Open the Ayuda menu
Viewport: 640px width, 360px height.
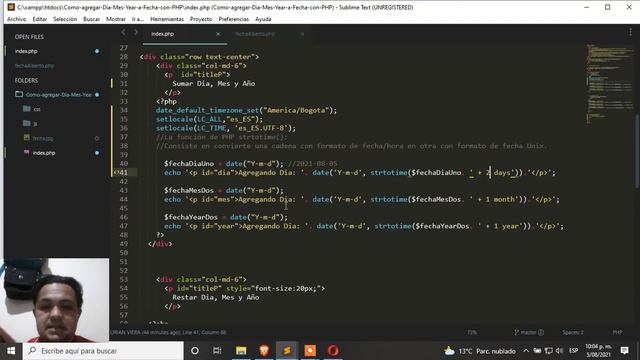(x=263, y=19)
